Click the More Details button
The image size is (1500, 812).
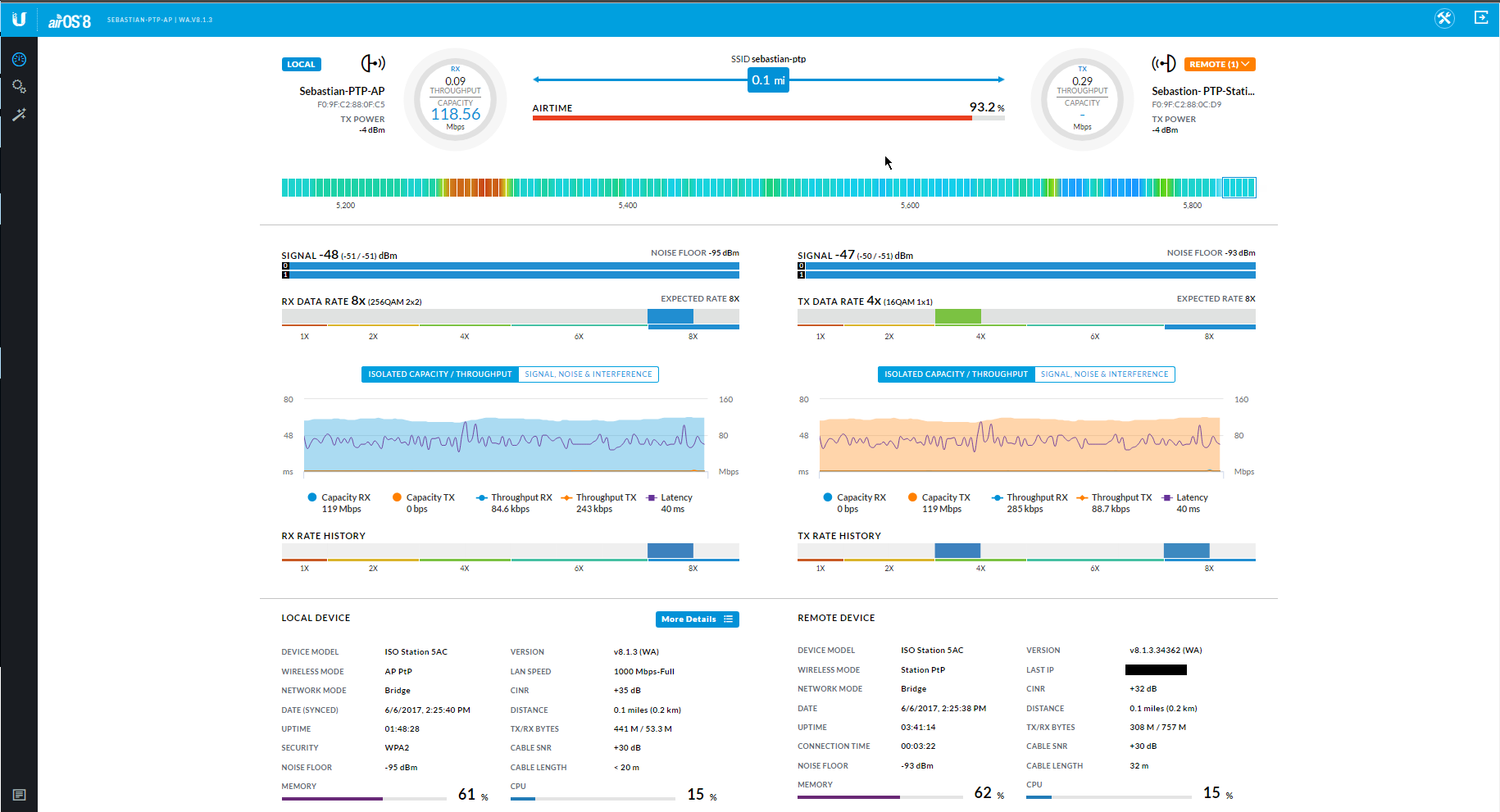tap(697, 619)
